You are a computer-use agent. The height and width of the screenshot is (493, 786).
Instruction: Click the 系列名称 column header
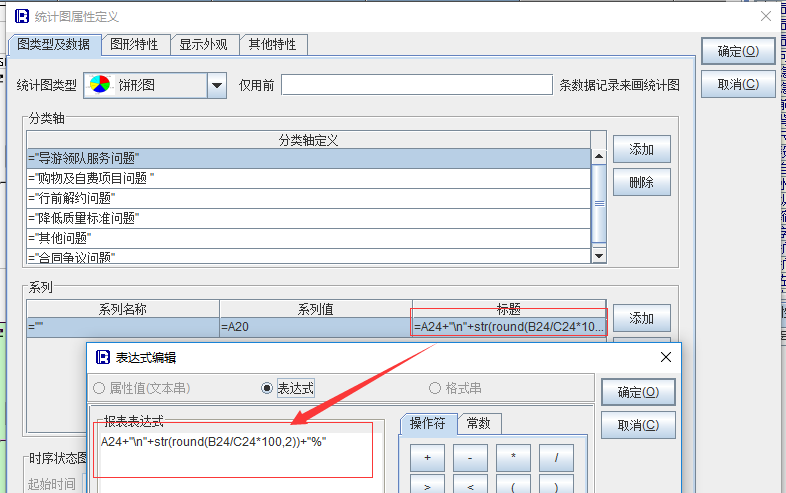123,309
